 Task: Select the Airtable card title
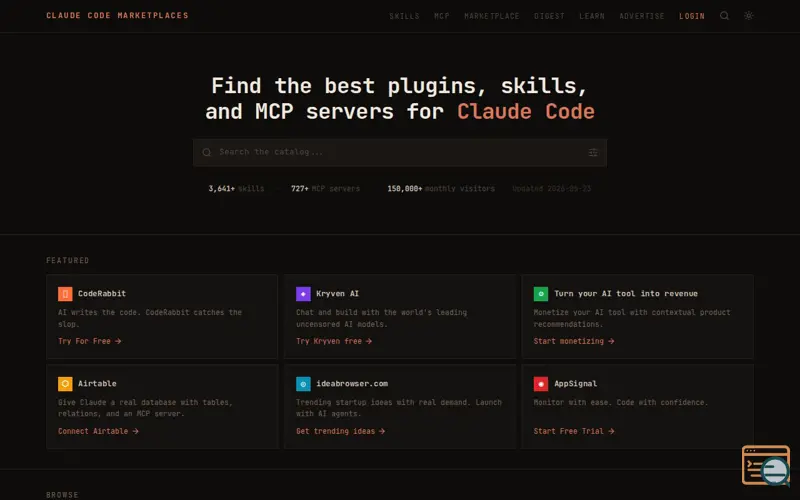(97, 384)
